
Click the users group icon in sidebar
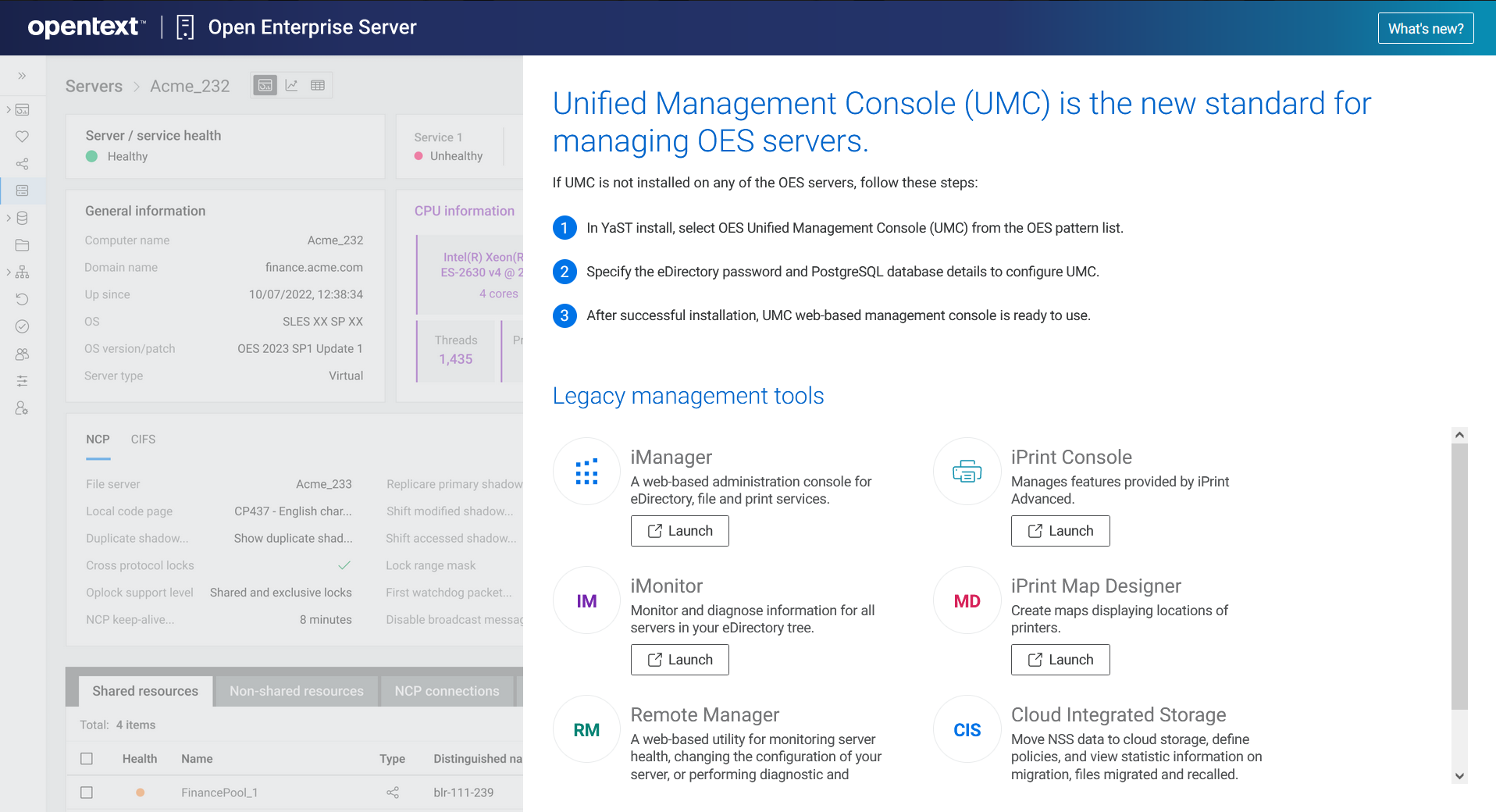point(22,354)
